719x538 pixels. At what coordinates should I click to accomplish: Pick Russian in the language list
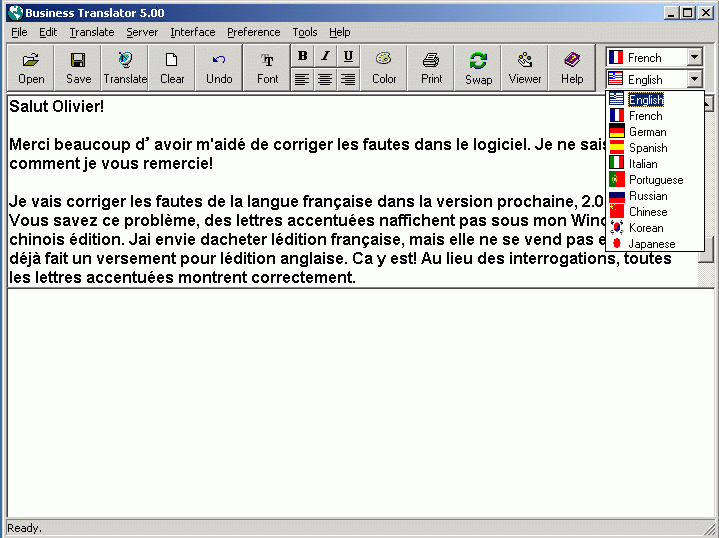tap(654, 195)
